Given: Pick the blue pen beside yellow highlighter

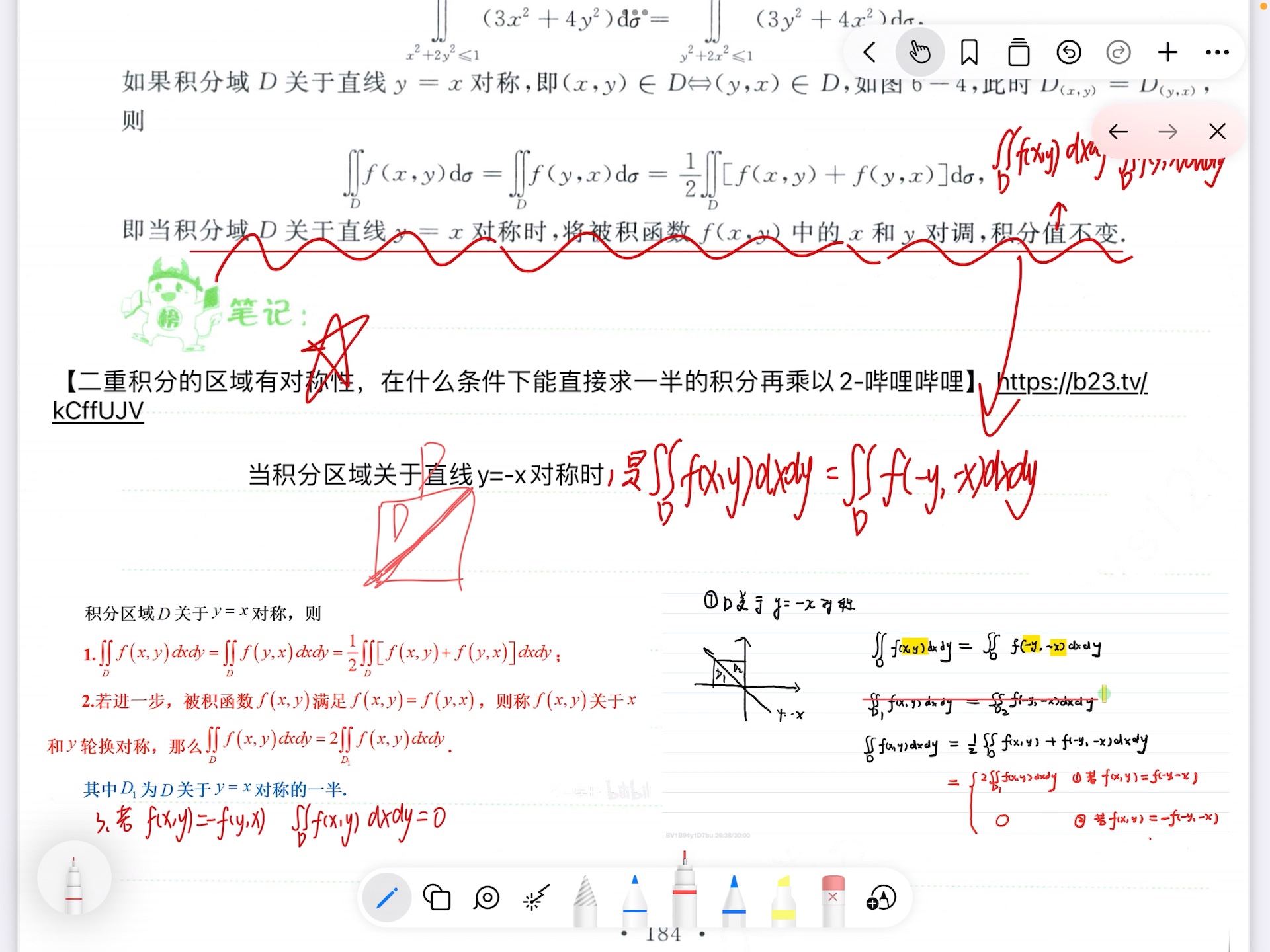Looking at the screenshot, I should pos(734,900).
